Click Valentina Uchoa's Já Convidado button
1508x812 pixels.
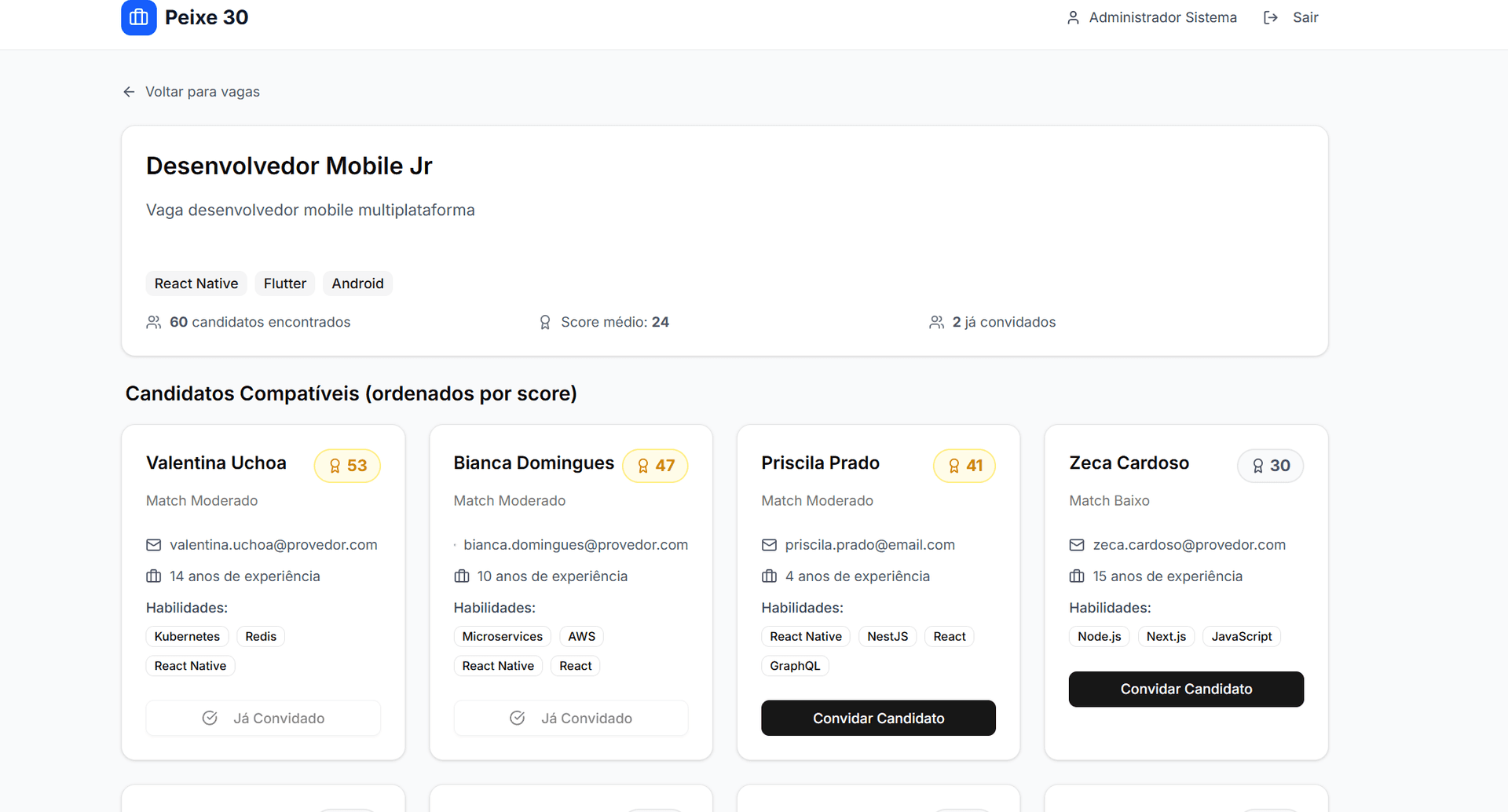point(263,718)
